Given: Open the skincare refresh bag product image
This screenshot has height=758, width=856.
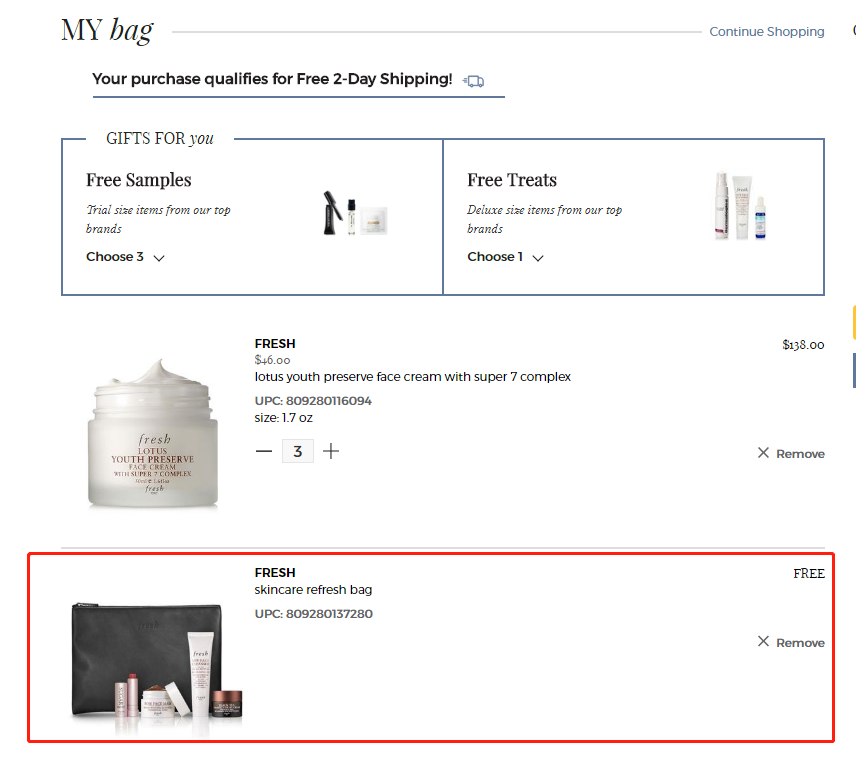Looking at the screenshot, I should (x=157, y=667).
